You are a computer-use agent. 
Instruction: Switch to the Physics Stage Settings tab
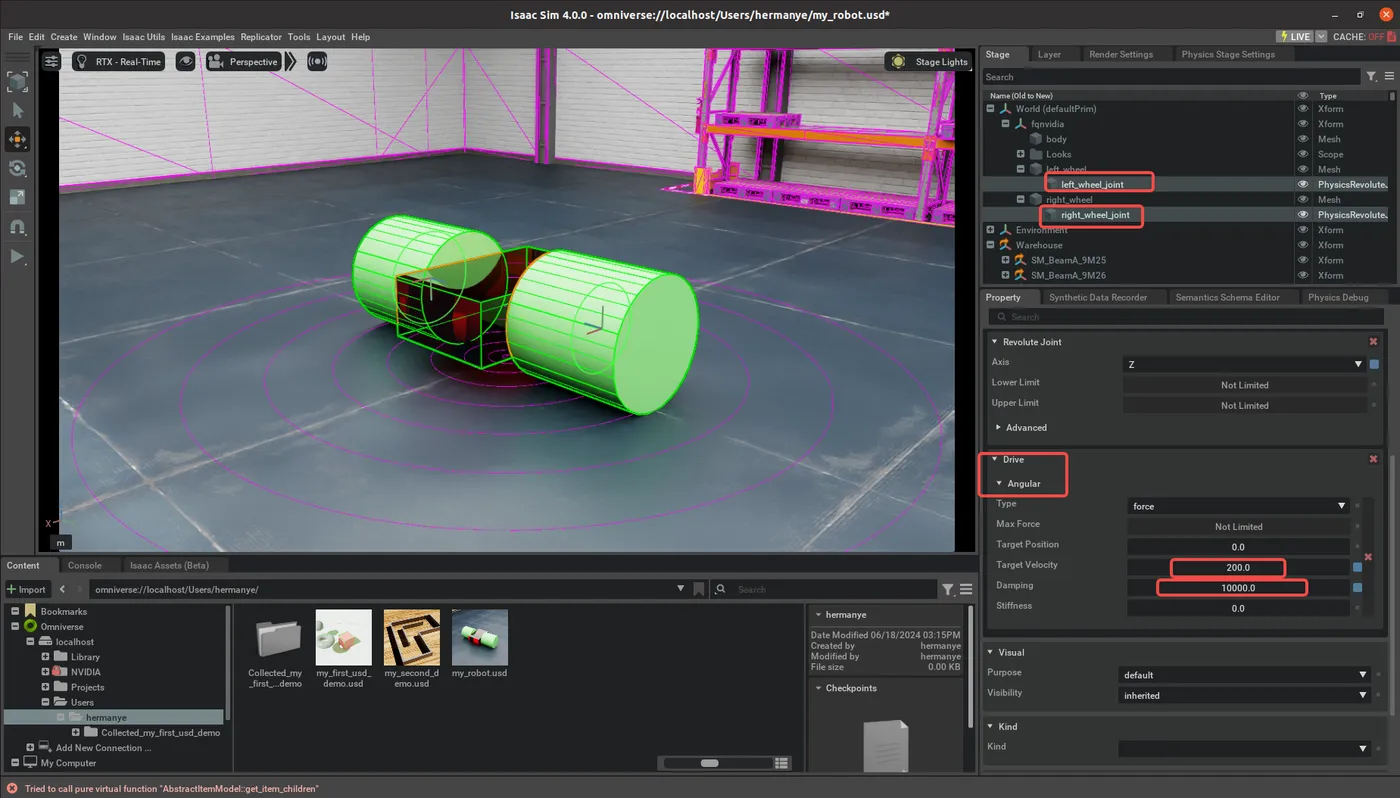tap(1228, 54)
